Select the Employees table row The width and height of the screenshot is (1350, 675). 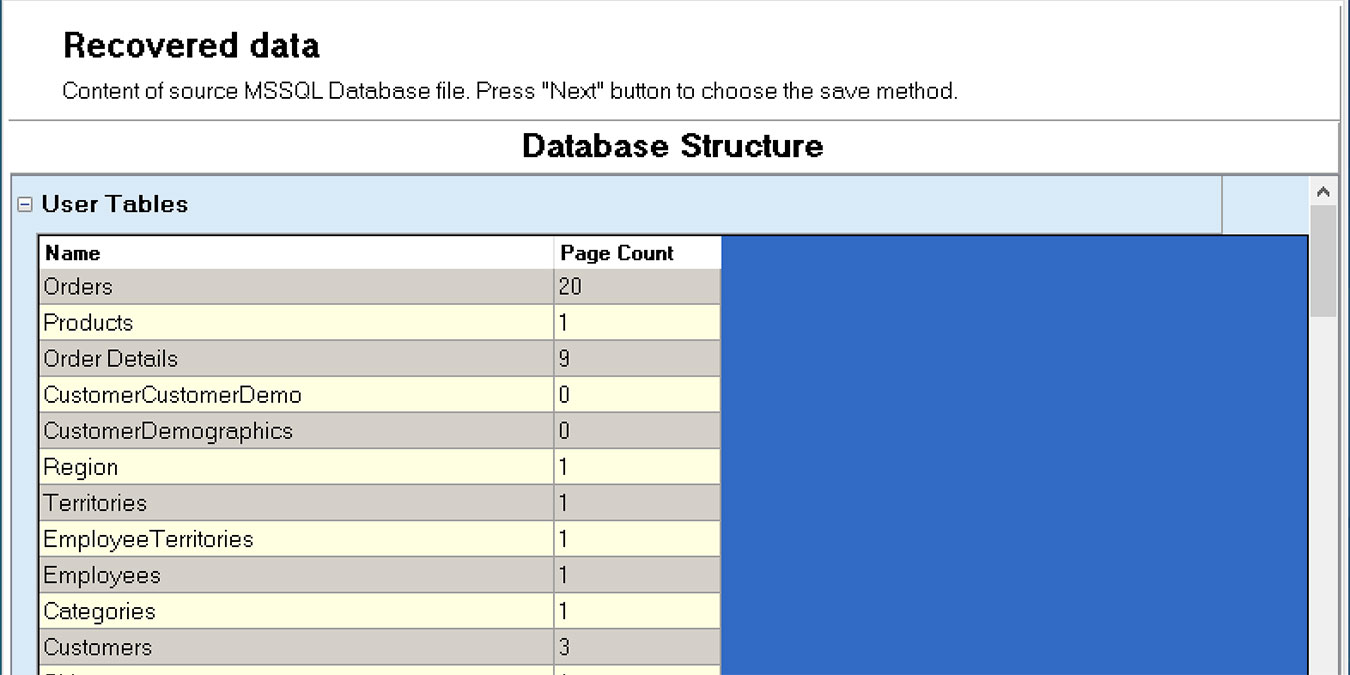(x=200, y=574)
